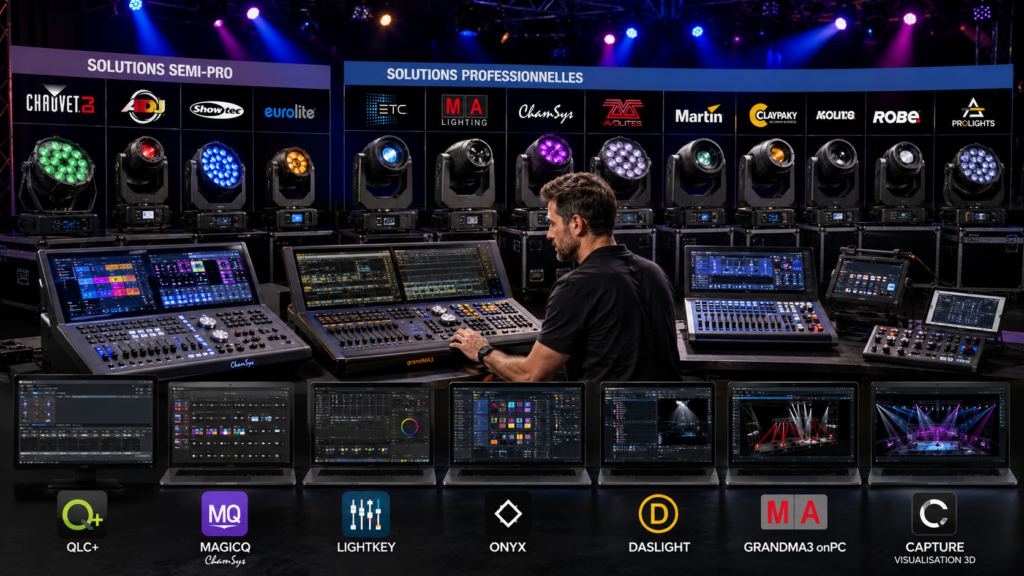Open the monitor screen above QLC+
This screenshot has width=1024, height=576.
click(86, 422)
